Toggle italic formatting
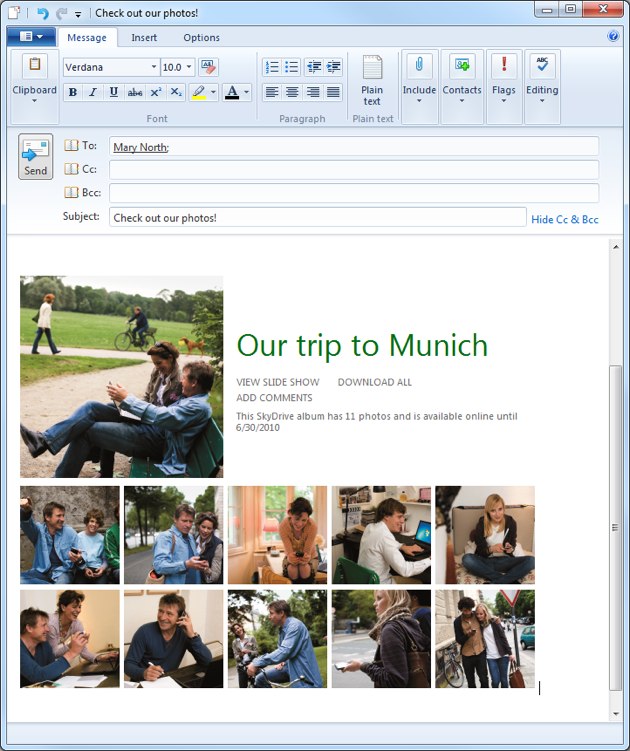The width and height of the screenshot is (630, 751). (x=93, y=92)
